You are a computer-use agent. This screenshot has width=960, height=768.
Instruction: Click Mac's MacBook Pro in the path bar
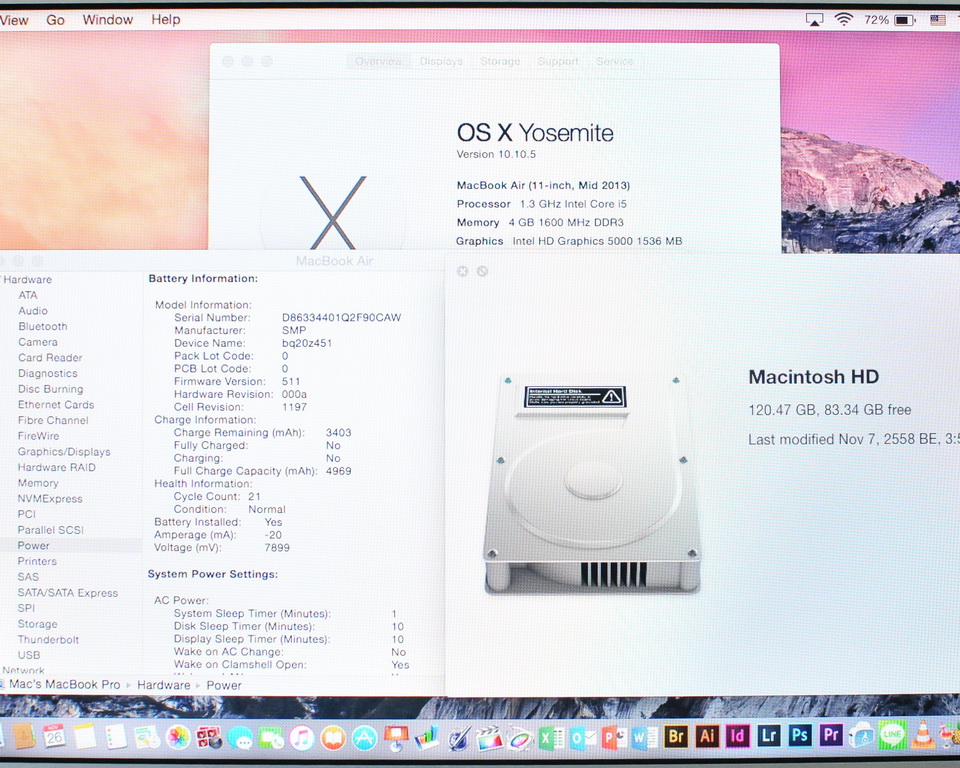pos(64,684)
